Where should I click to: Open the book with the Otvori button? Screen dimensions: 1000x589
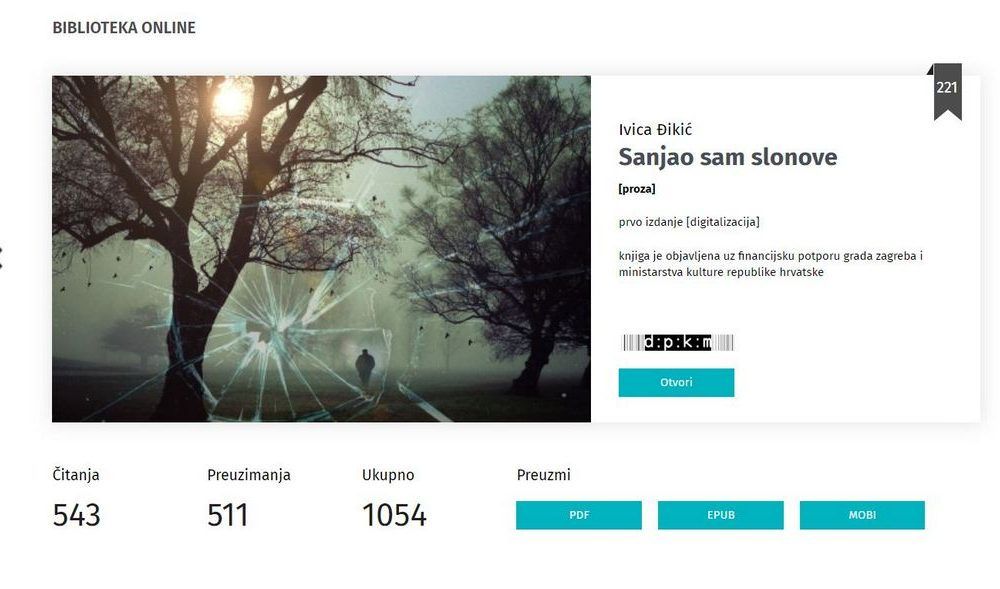click(676, 382)
